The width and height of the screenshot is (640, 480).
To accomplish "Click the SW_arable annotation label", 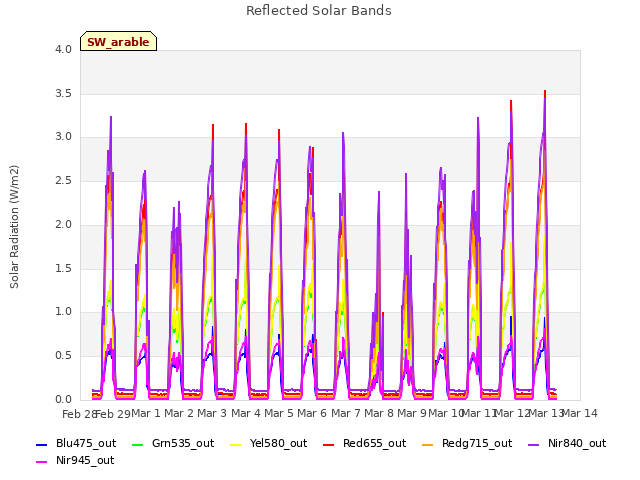I will [x=118, y=42].
